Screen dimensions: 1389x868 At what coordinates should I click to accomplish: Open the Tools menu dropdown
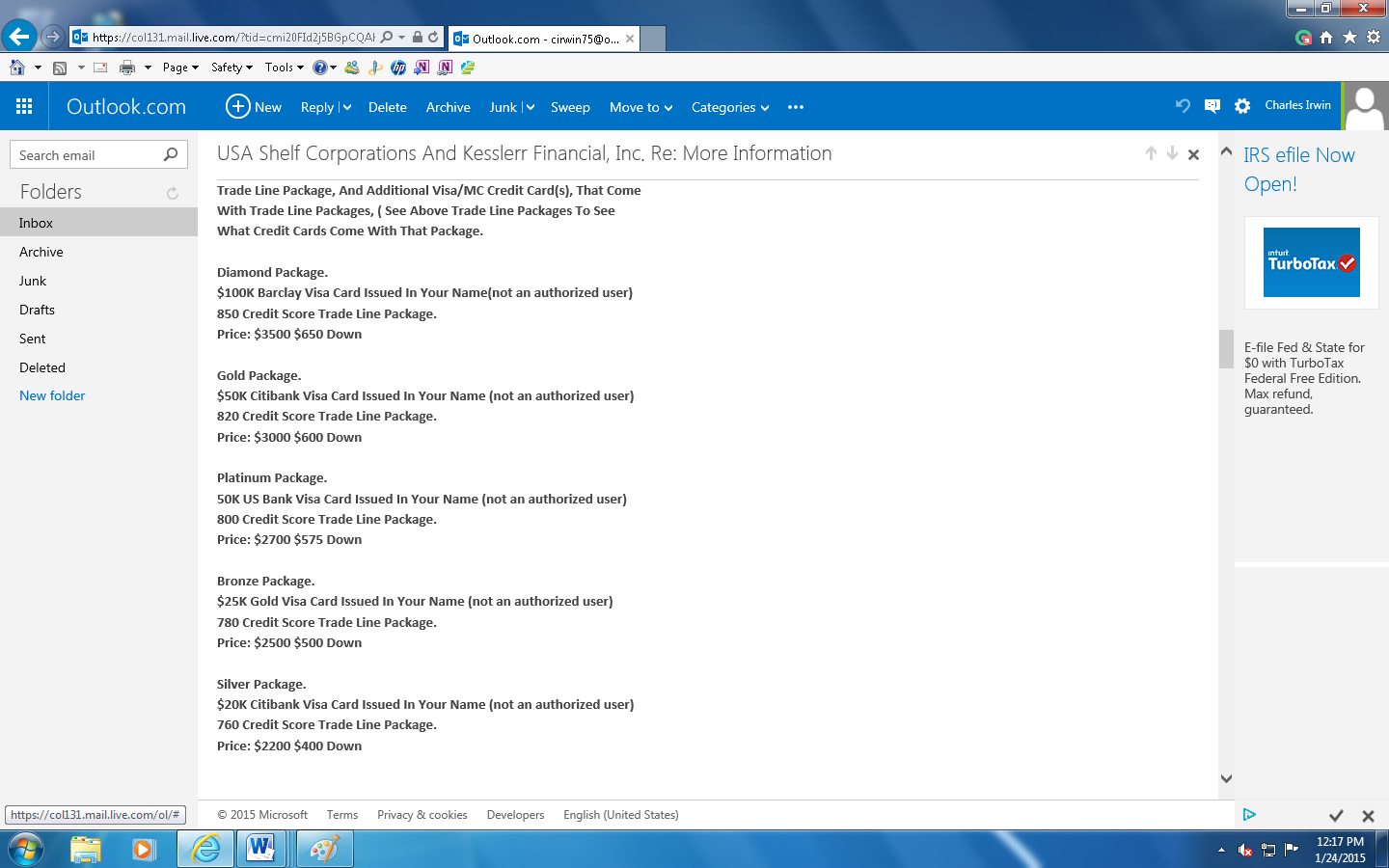coord(285,68)
